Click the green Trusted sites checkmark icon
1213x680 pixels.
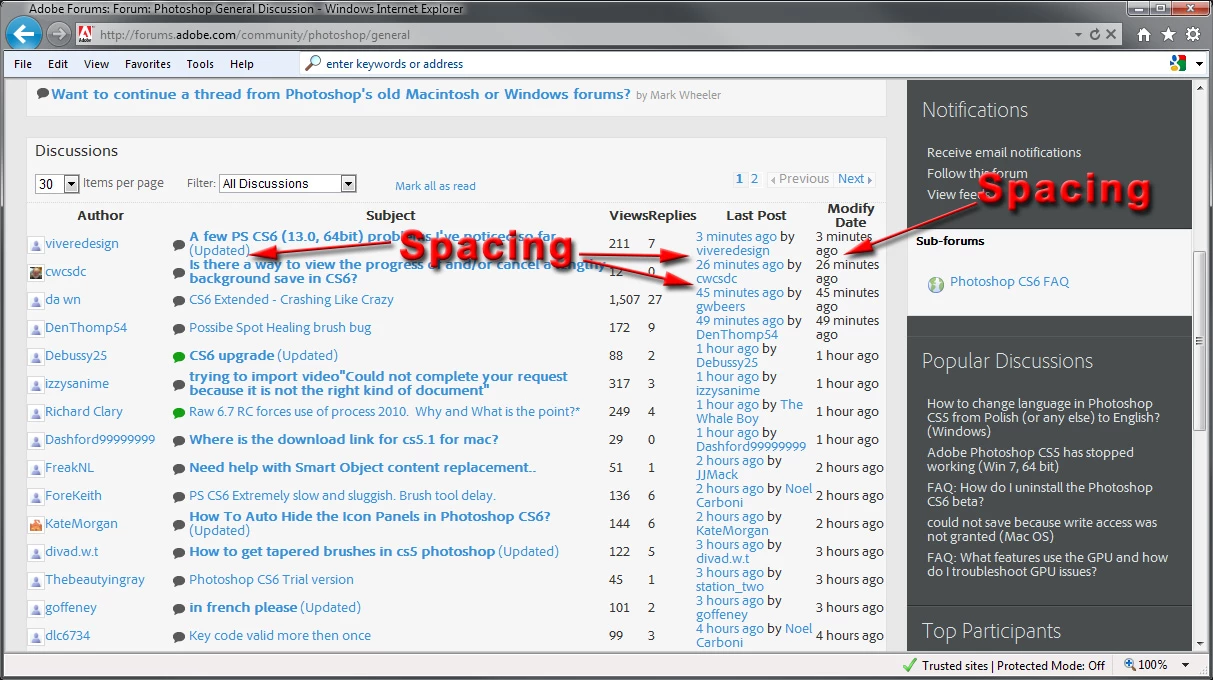(x=910, y=665)
